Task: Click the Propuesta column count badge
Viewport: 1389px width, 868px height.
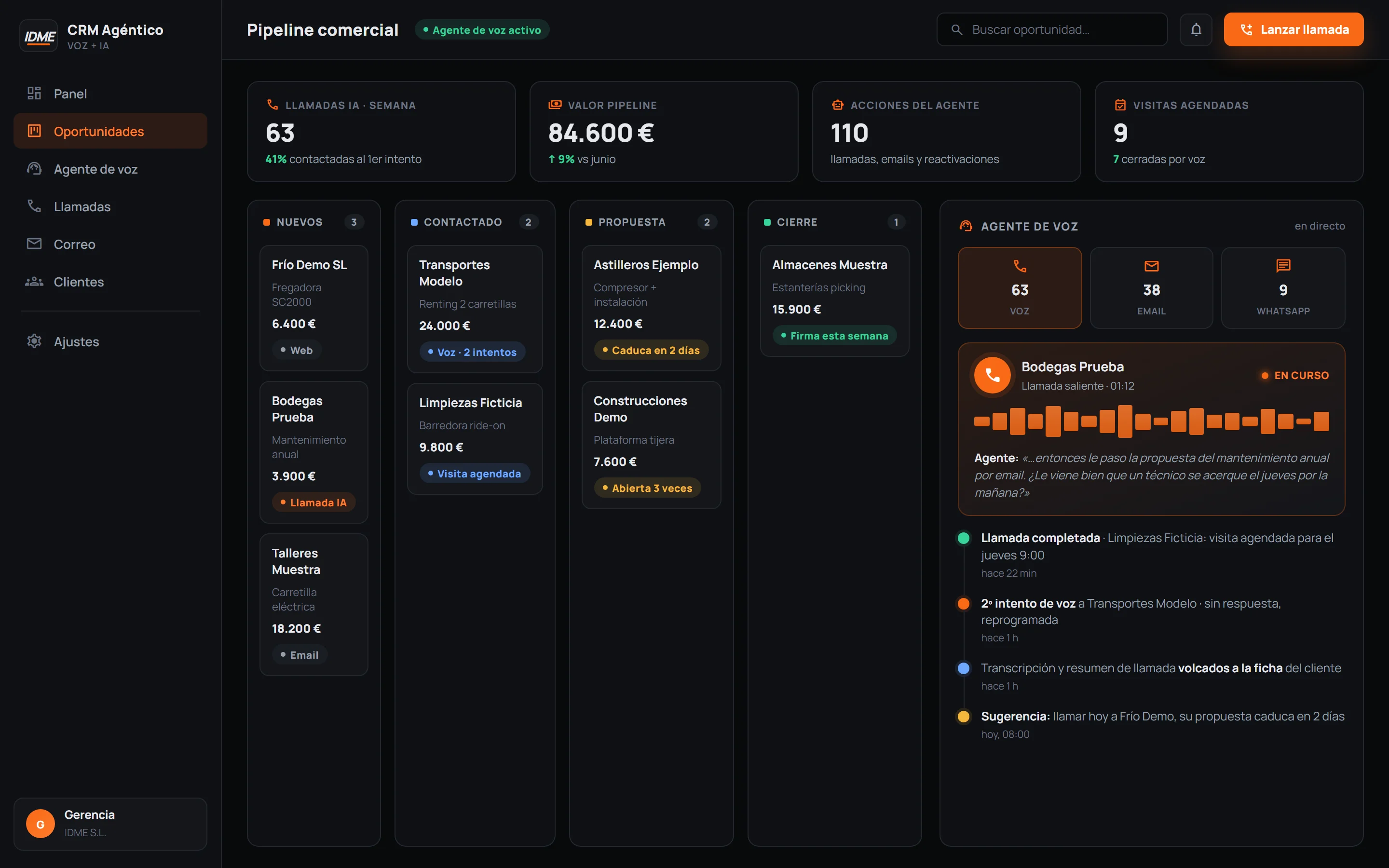Action: 707,222
